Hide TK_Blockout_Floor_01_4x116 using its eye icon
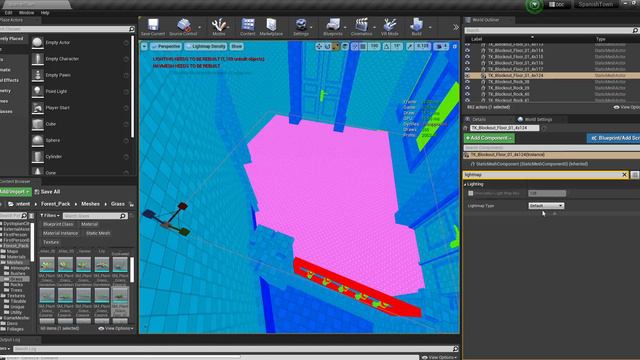The width and height of the screenshot is (640, 360). [467, 63]
